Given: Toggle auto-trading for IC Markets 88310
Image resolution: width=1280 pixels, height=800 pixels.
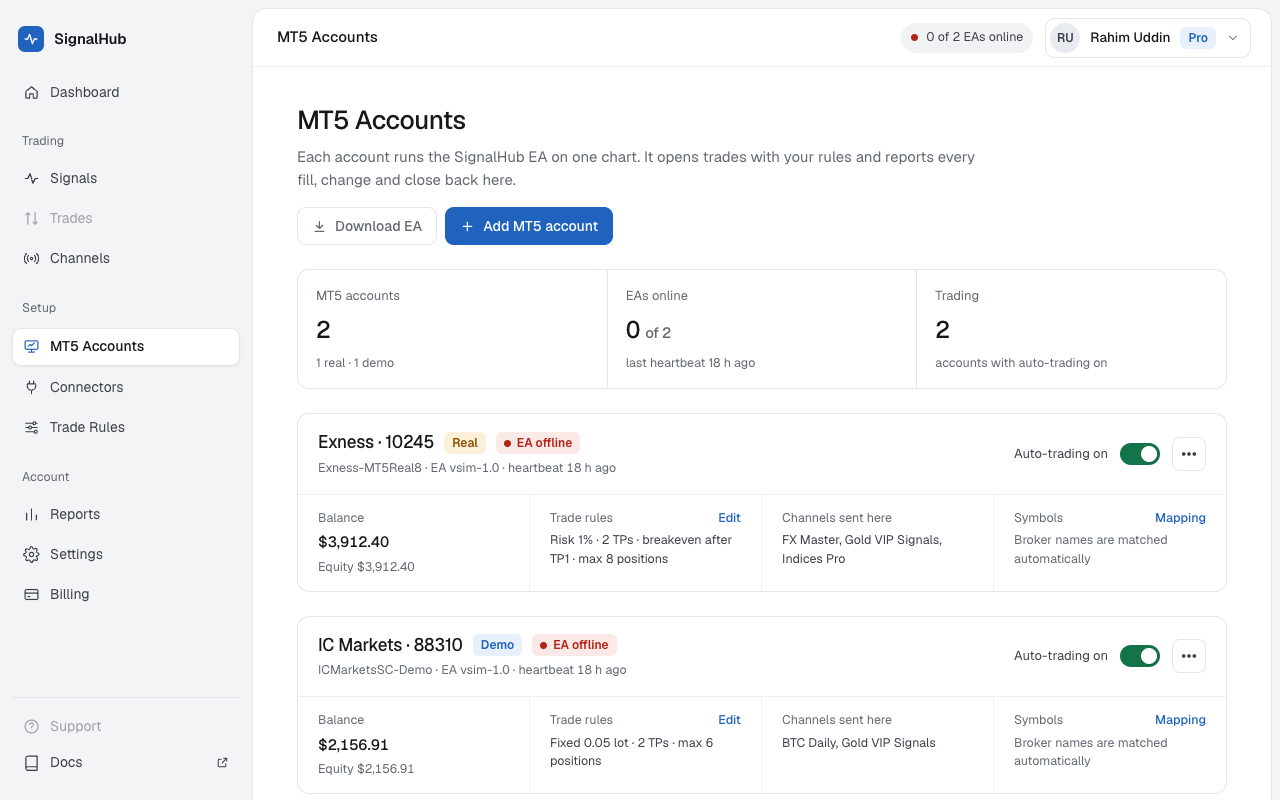Looking at the screenshot, I should (x=1140, y=656).
